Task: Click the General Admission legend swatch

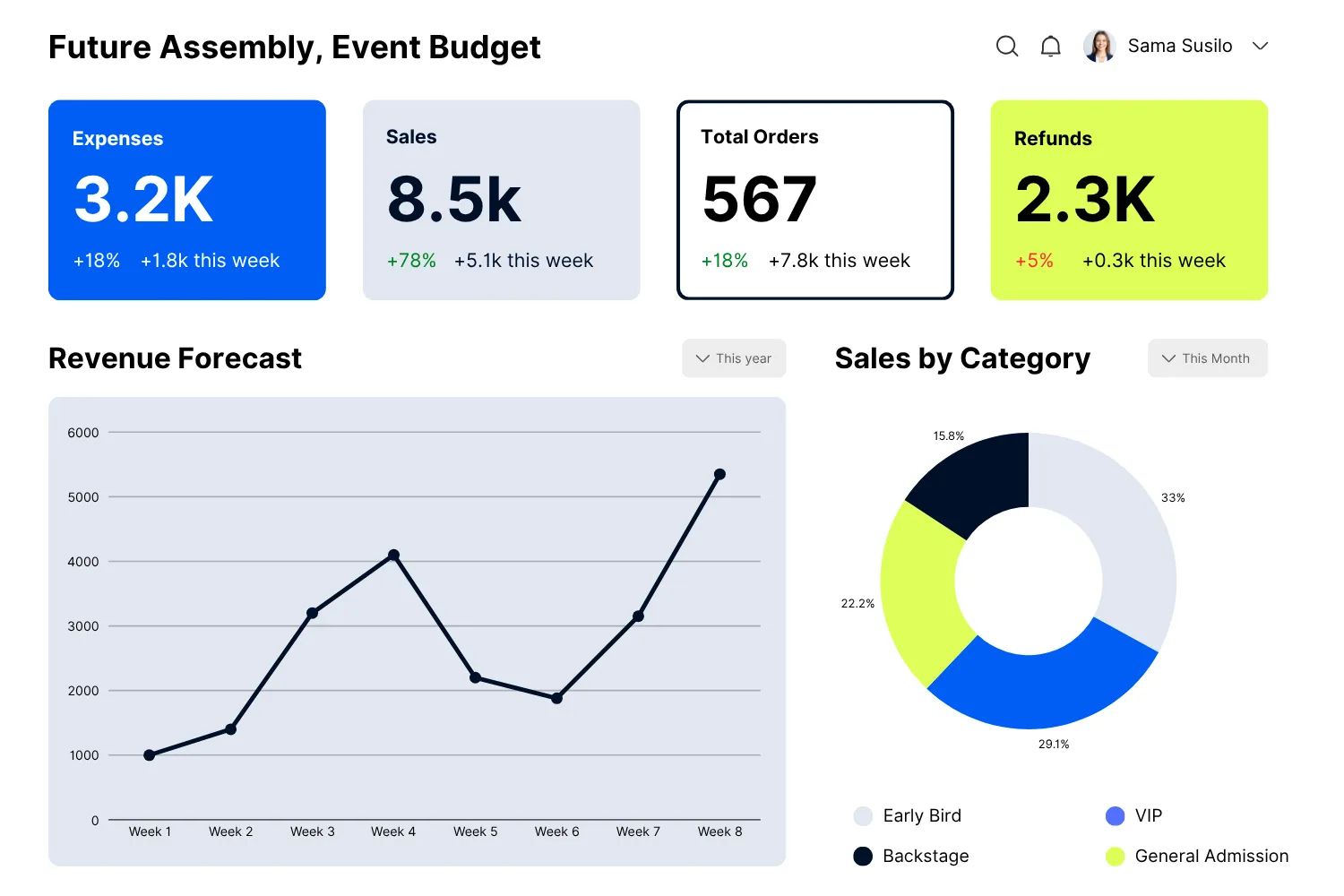Action: click(x=1115, y=856)
